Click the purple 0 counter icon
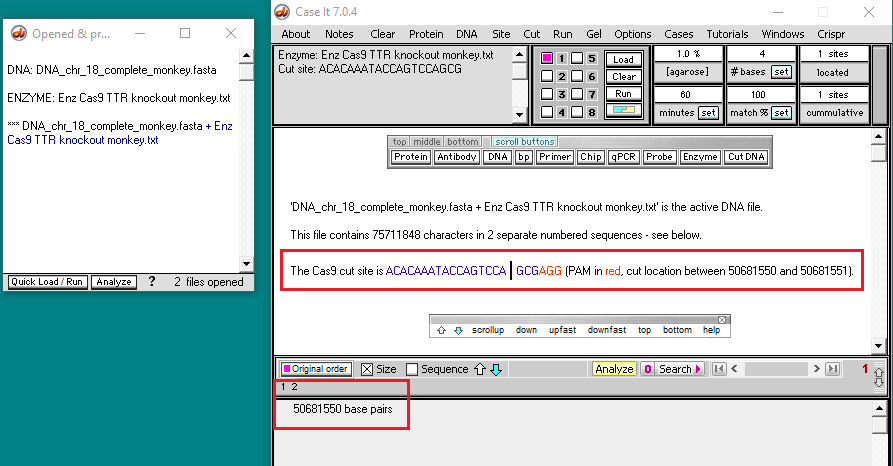This screenshot has width=893, height=466. [x=648, y=369]
